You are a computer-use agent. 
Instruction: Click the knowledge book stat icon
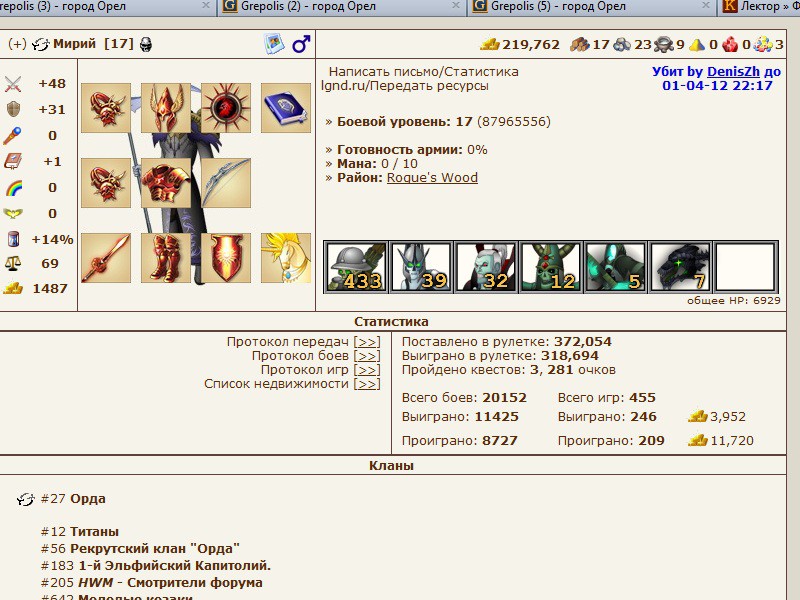point(13,161)
